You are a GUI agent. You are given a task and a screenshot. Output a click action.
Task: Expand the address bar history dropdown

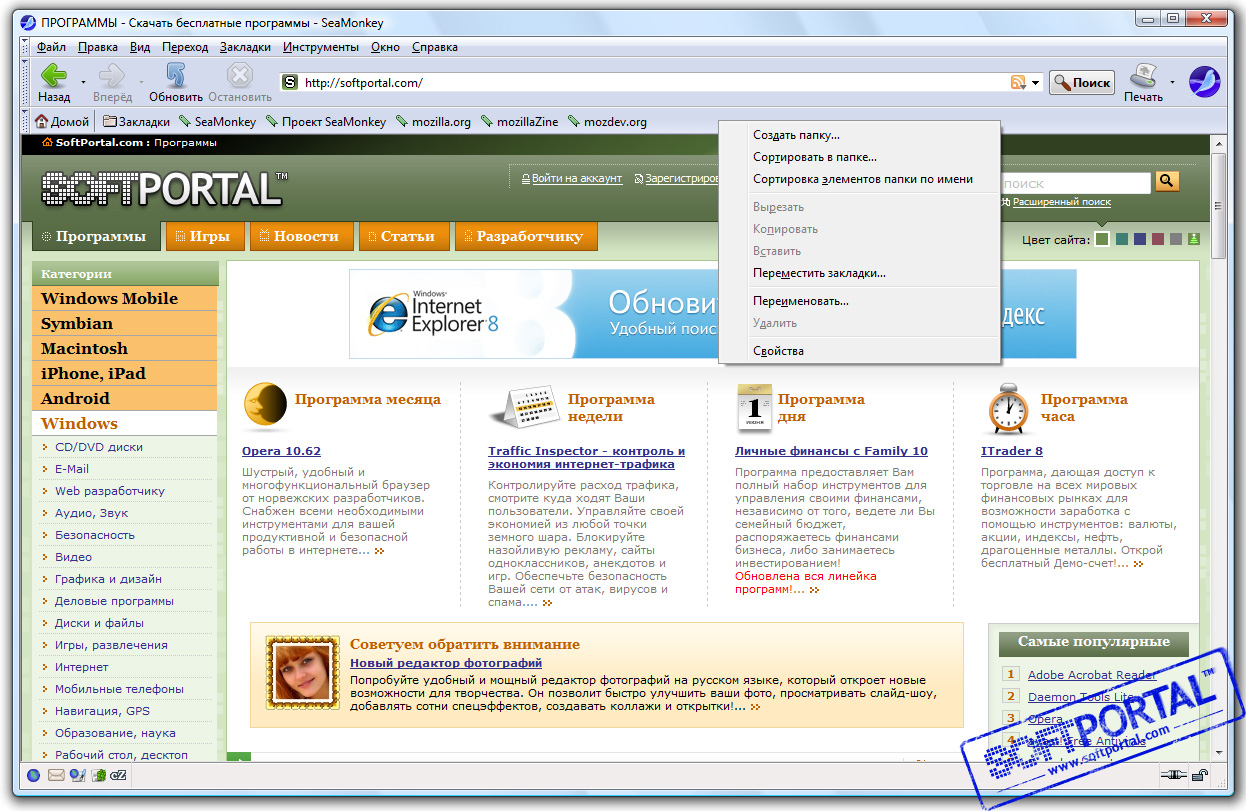pos(1036,83)
